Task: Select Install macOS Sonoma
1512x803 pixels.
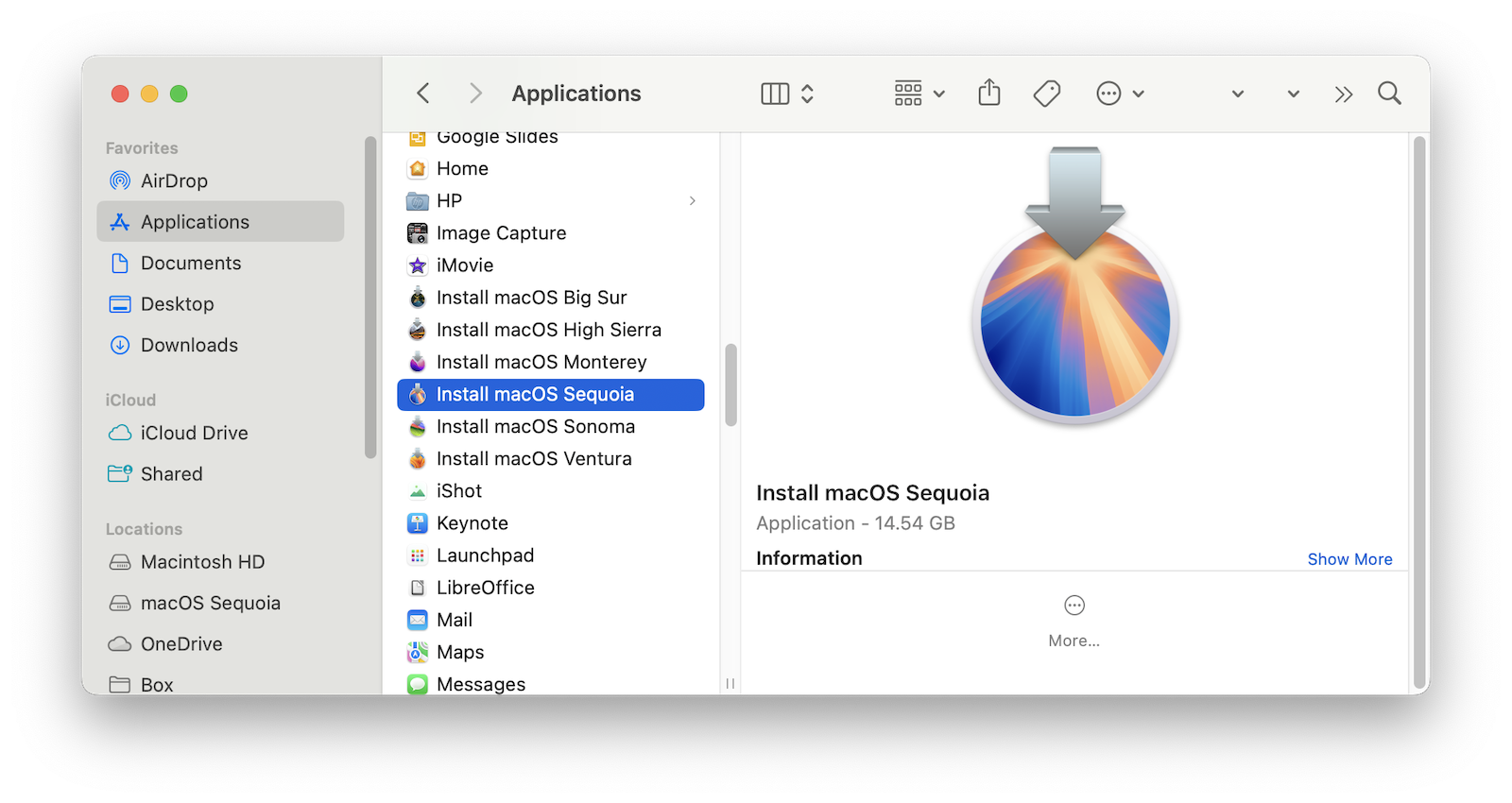Action: pos(551,426)
